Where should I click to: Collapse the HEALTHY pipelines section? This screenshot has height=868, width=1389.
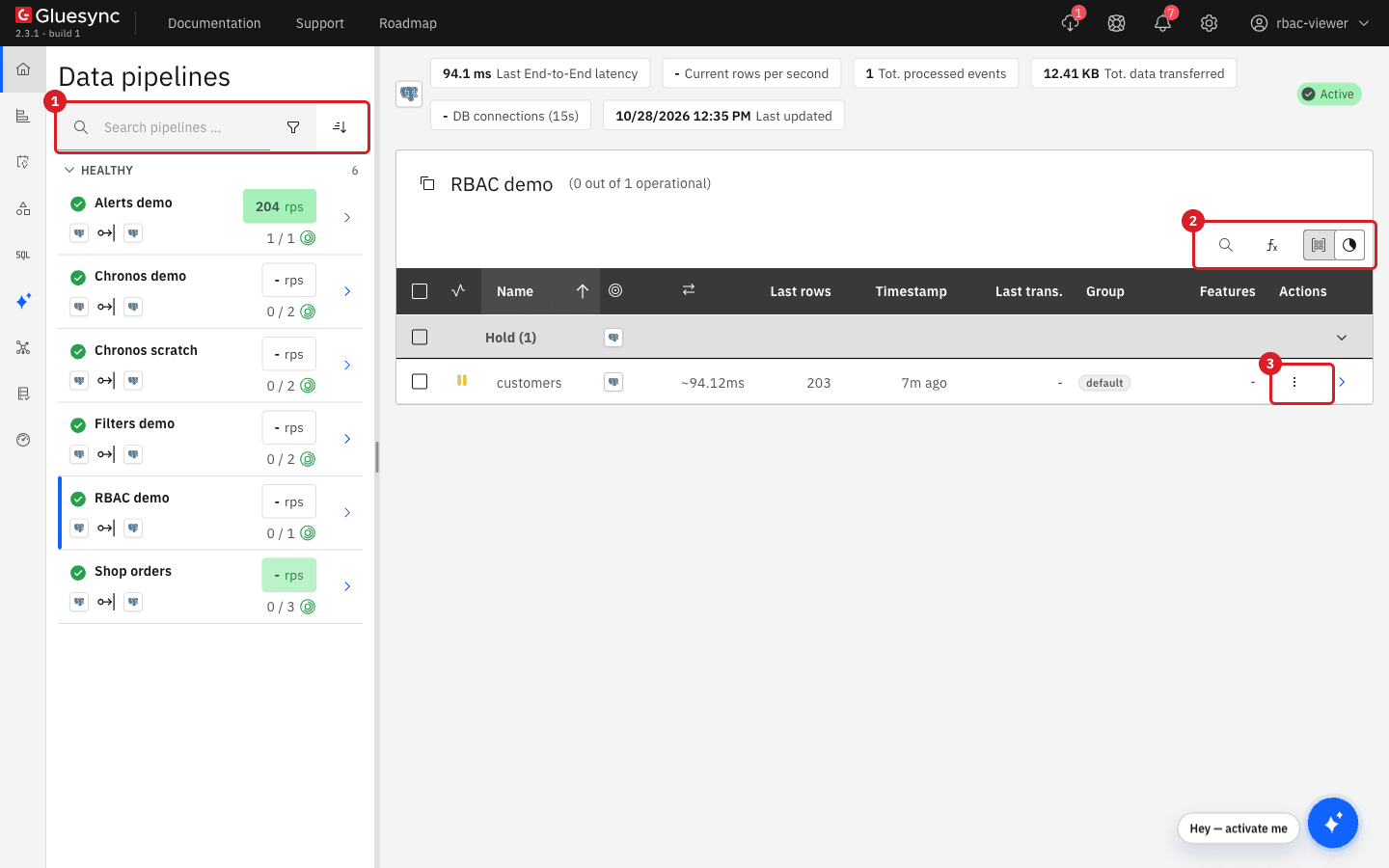click(69, 170)
